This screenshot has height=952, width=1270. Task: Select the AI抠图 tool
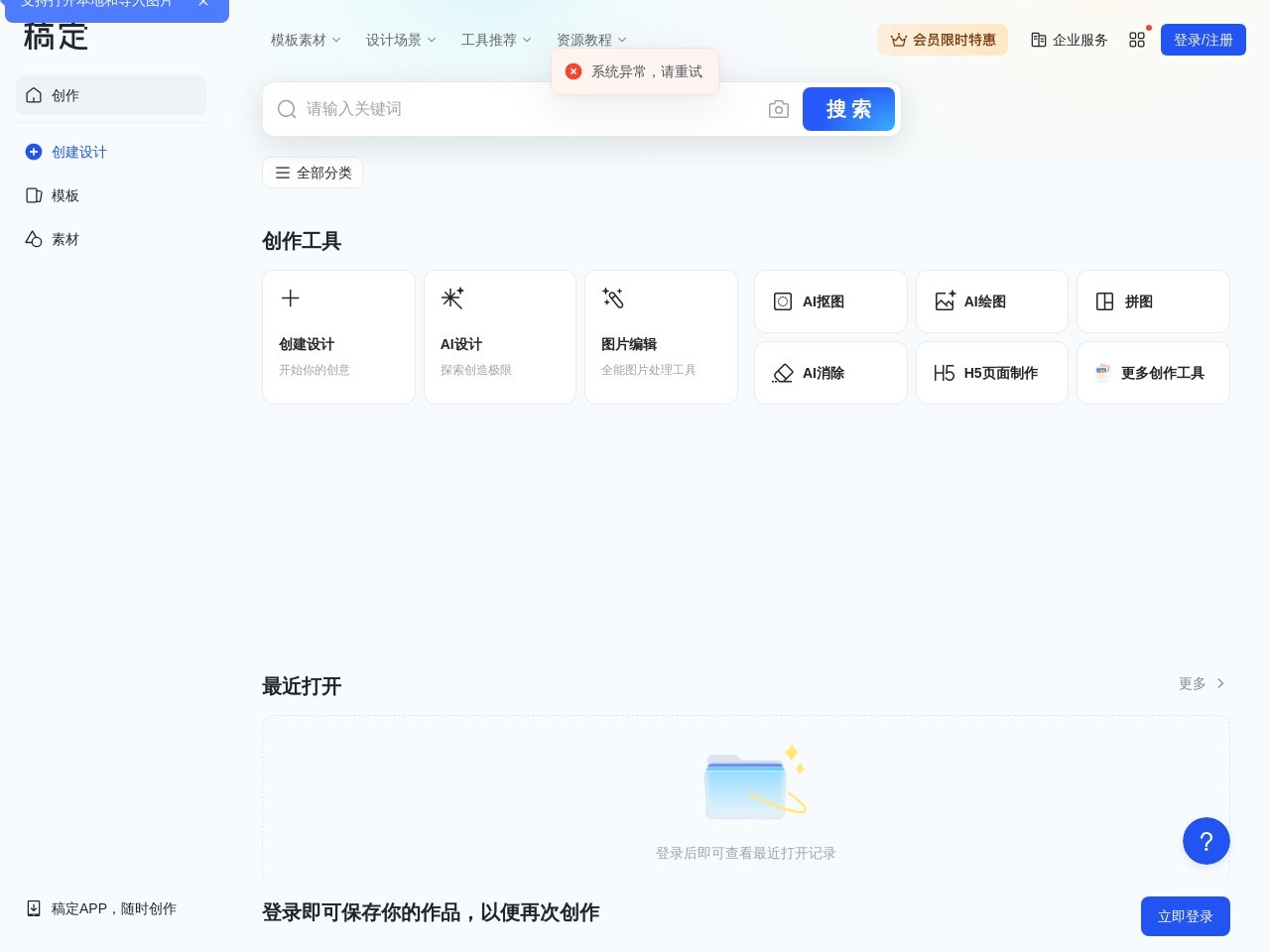[829, 301]
